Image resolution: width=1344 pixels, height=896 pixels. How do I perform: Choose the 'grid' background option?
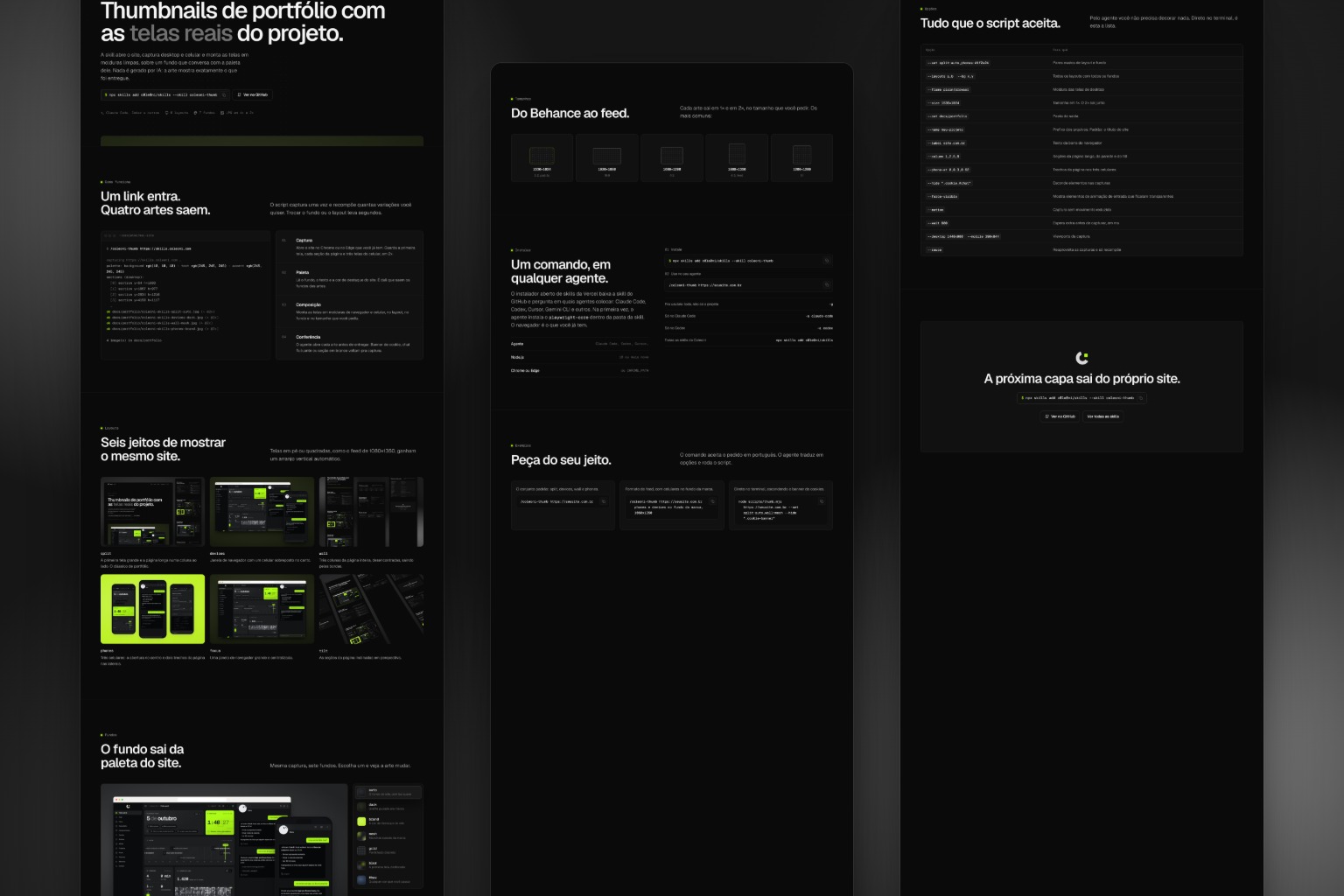click(388, 850)
